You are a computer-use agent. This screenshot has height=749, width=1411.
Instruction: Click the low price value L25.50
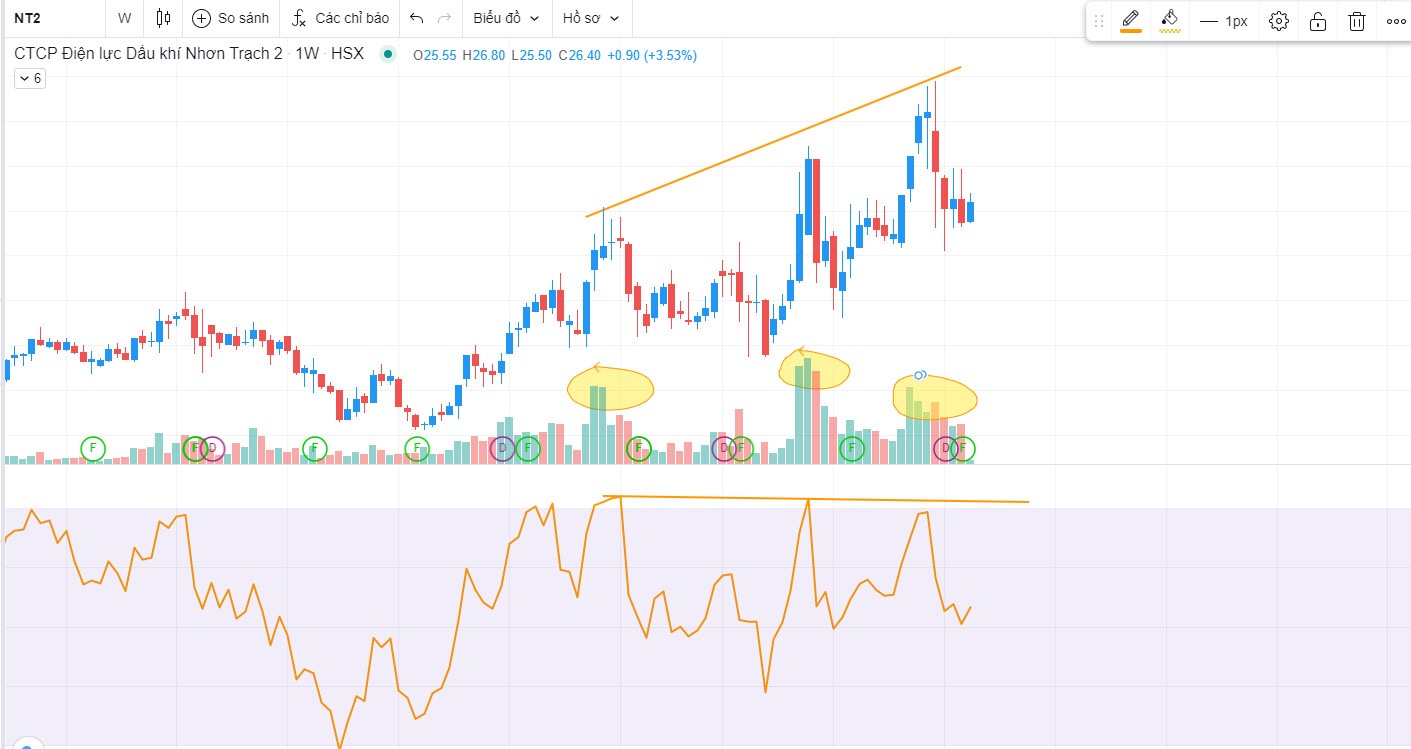click(x=532, y=55)
